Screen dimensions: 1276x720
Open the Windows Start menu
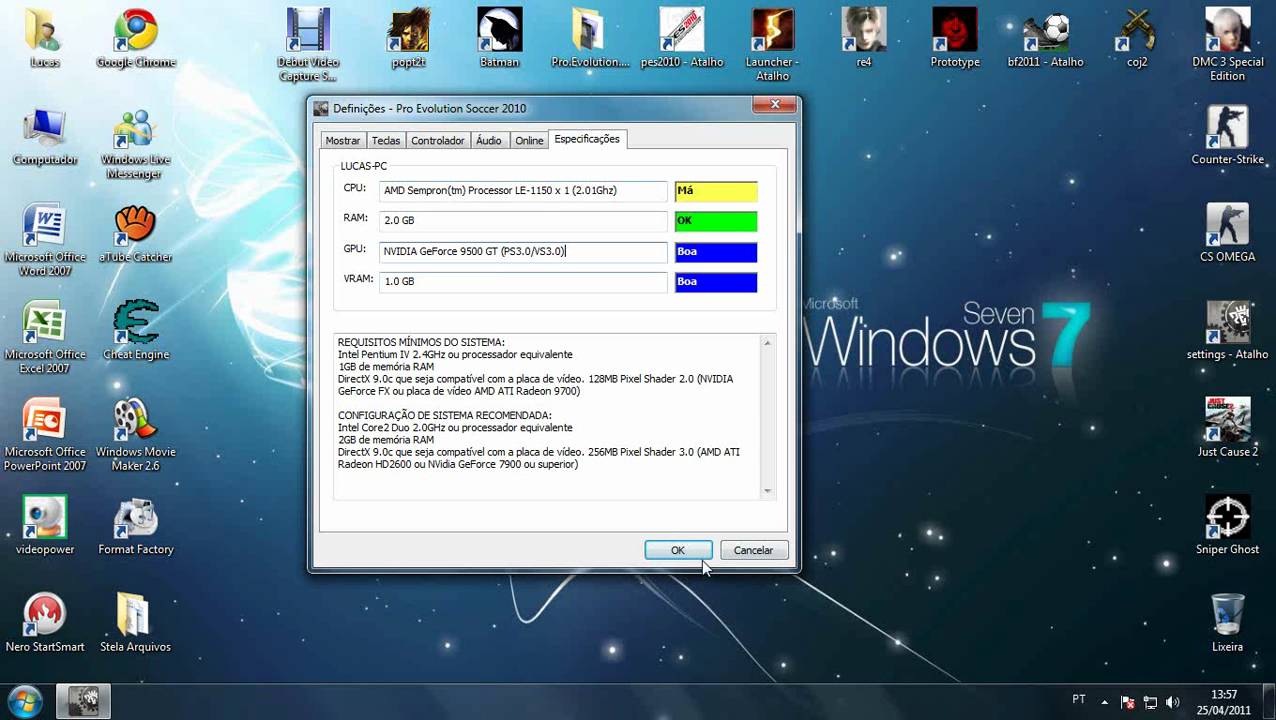(x=24, y=701)
